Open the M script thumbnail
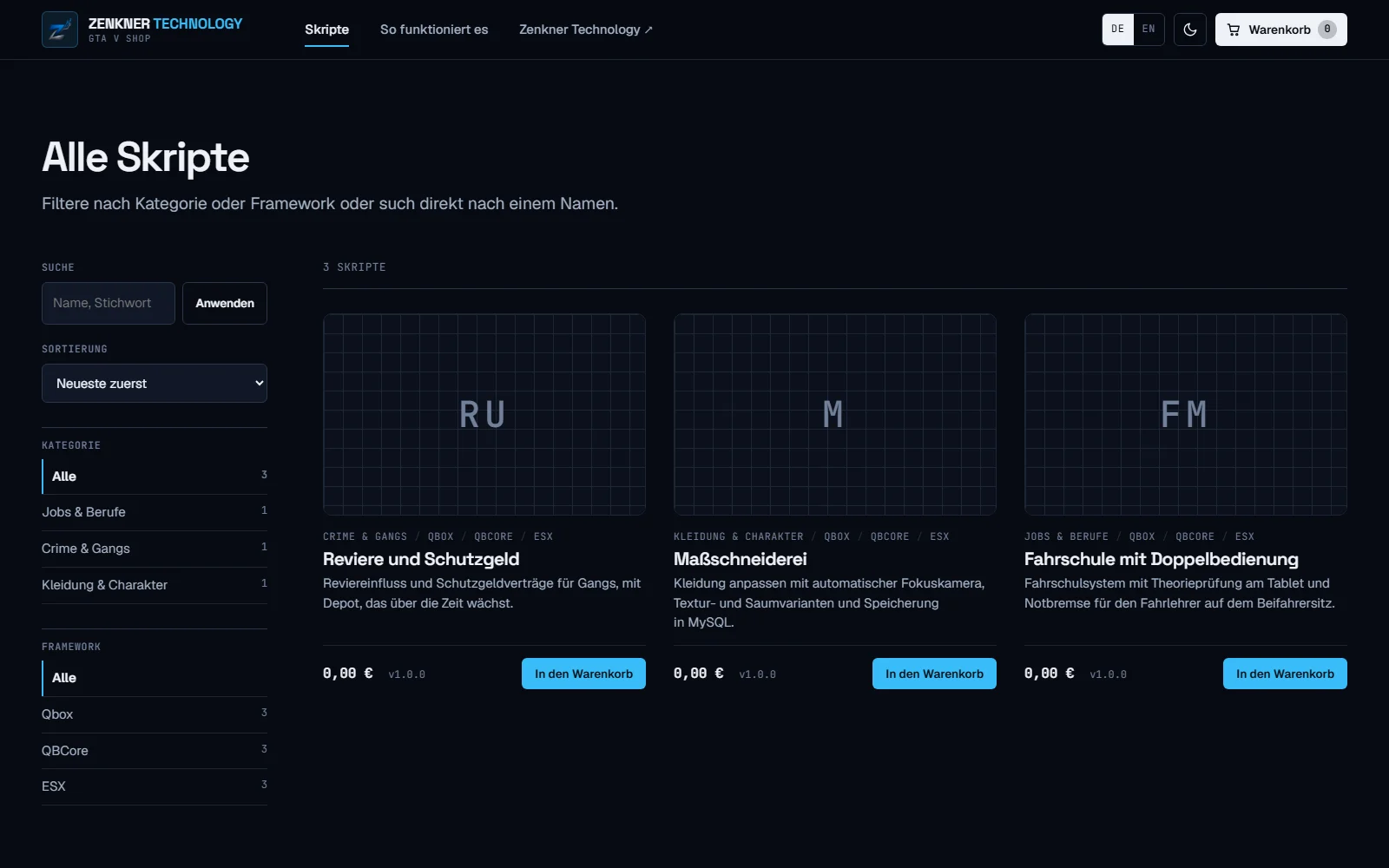Viewport: 1389px width, 868px height. [835, 414]
